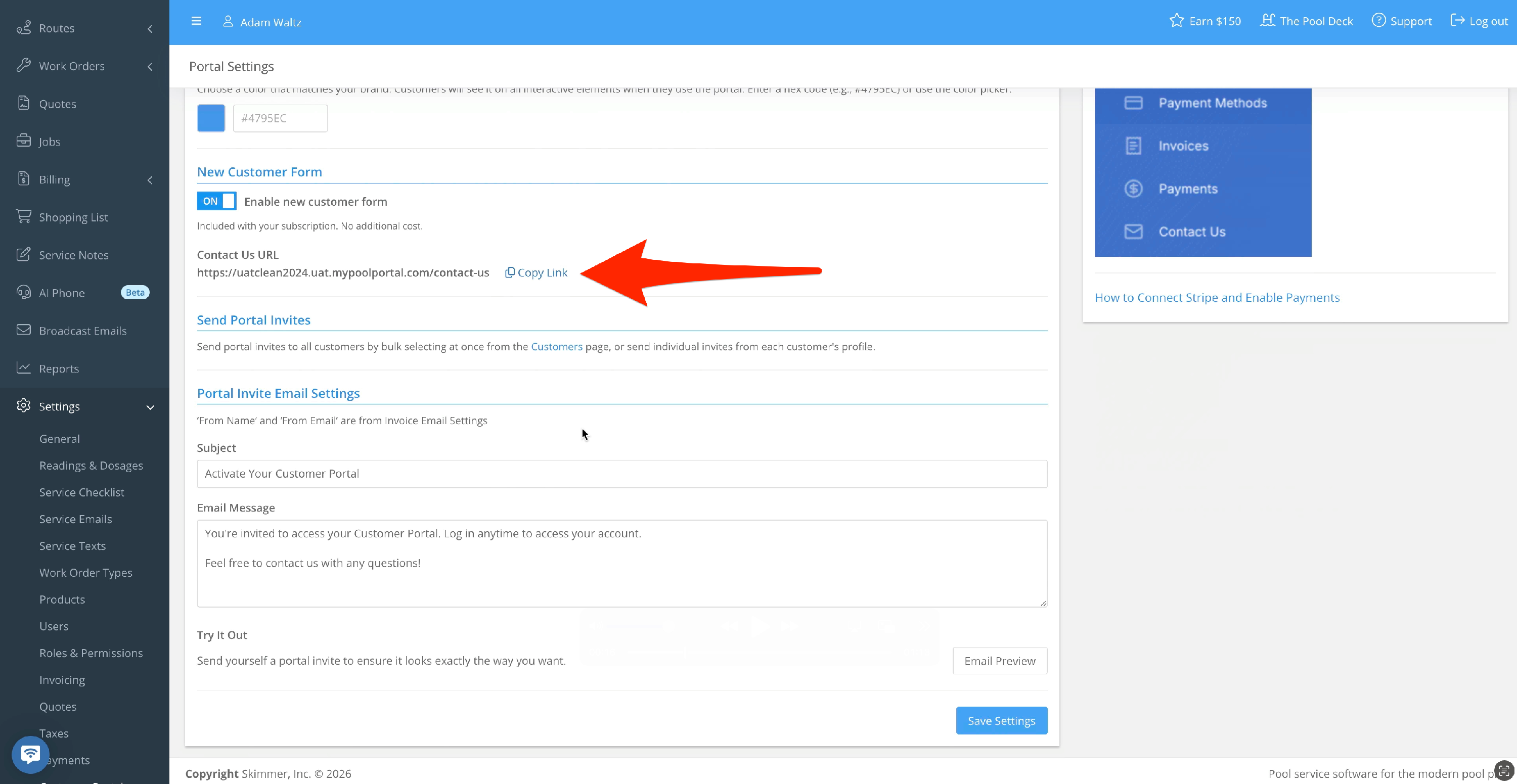This screenshot has height=784, width=1517.
Task: Toggle off Enable new customer form
Action: pyautogui.click(x=217, y=201)
